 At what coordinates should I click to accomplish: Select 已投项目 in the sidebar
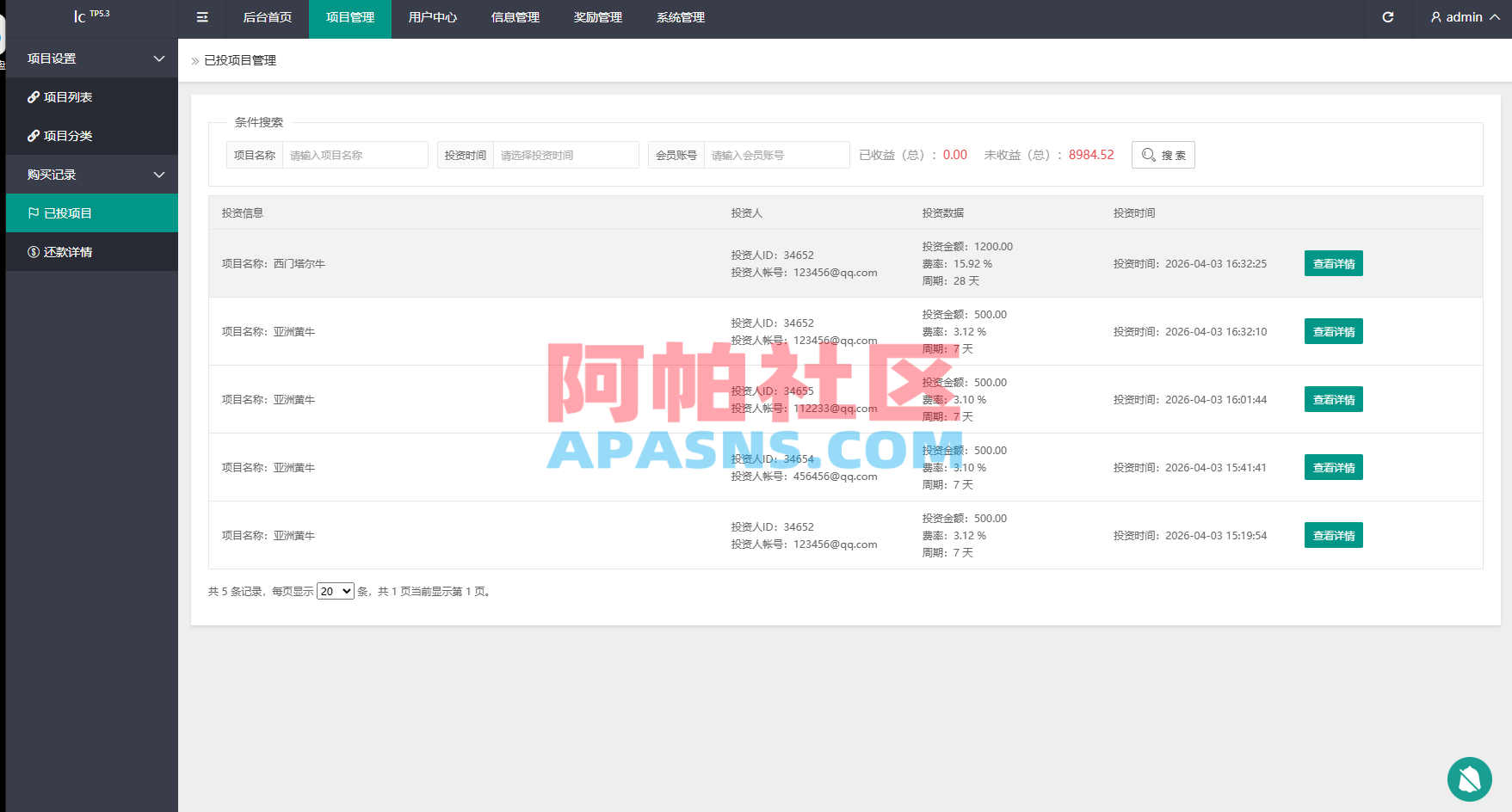[x=92, y=213]
